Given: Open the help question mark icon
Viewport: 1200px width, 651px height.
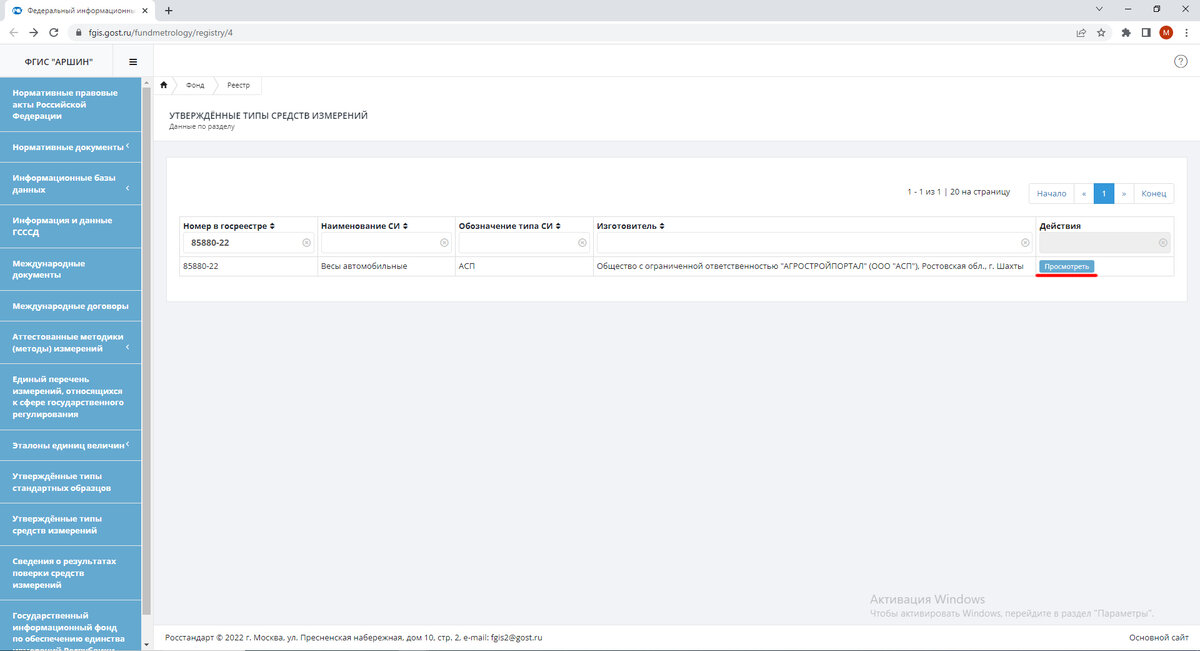Looking at the screenshot, I should (x=1180, y=62).
